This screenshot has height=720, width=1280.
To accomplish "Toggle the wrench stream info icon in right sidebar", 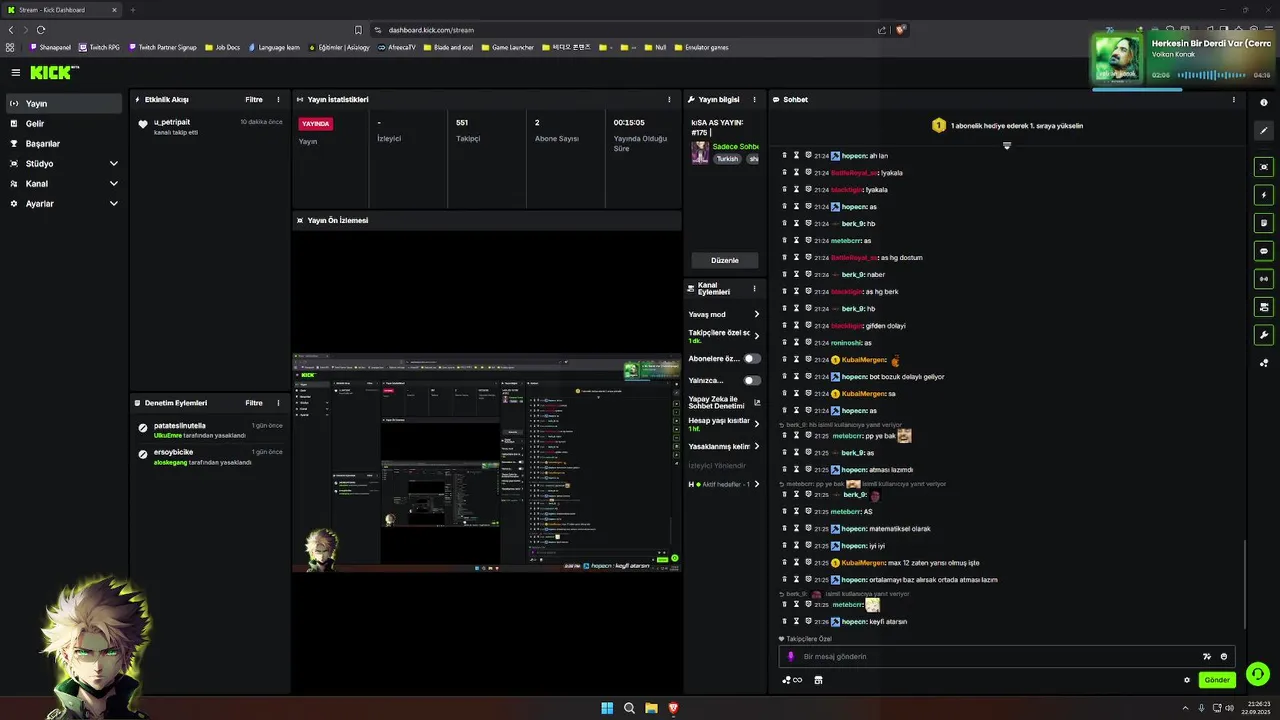I will pos(1264,335).
